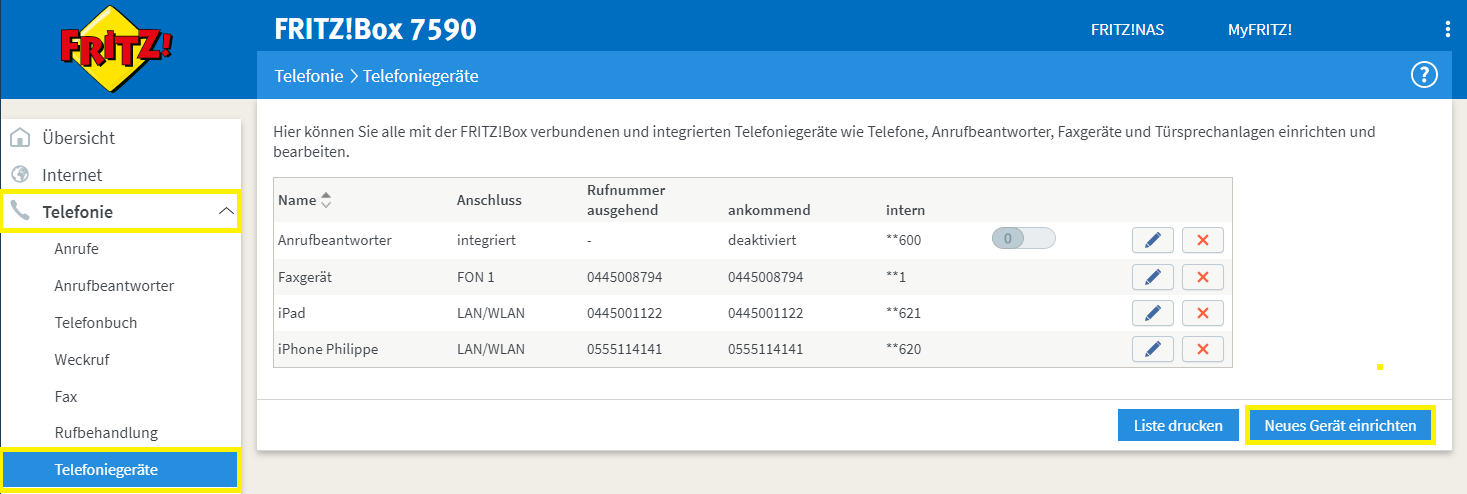This screenshot has width=1467, height=494.
Task: Delete the iPhone Philippe entry red X
Action: pyautogui.click(x=1203, y=349)
